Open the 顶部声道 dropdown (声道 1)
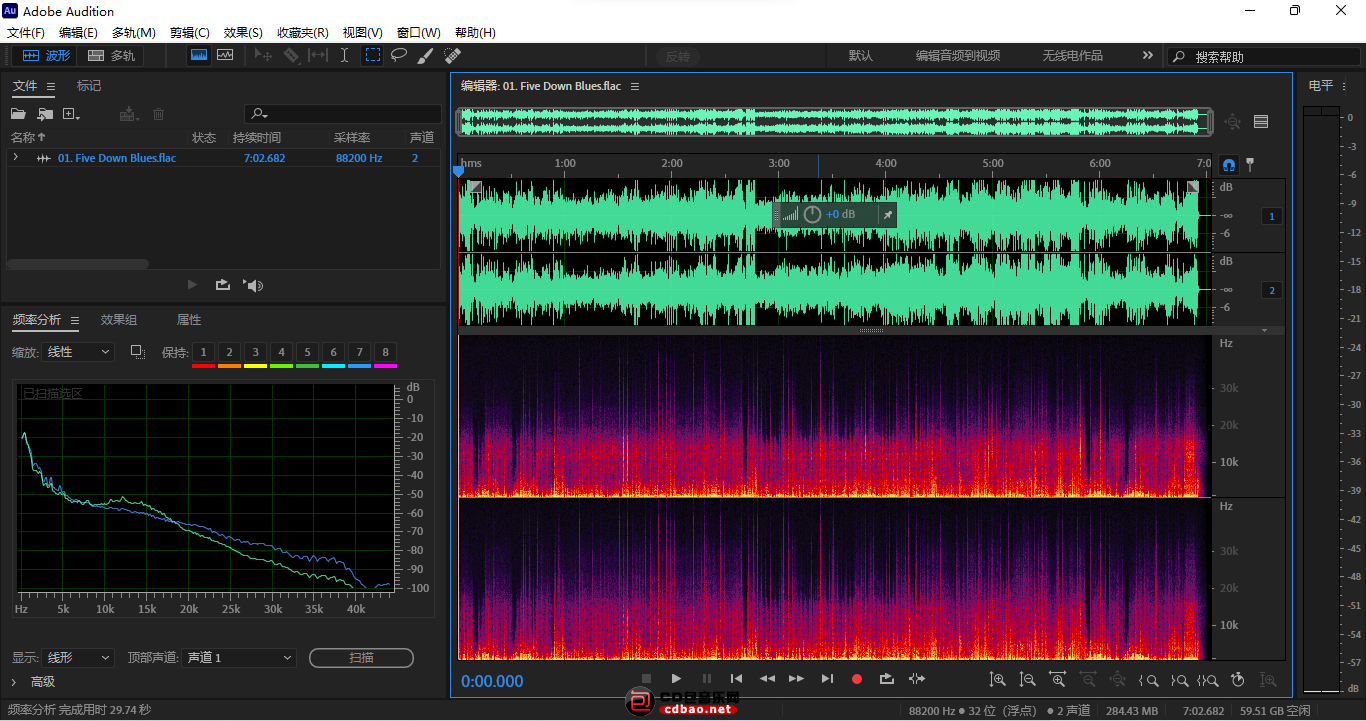 click(240, 658)
